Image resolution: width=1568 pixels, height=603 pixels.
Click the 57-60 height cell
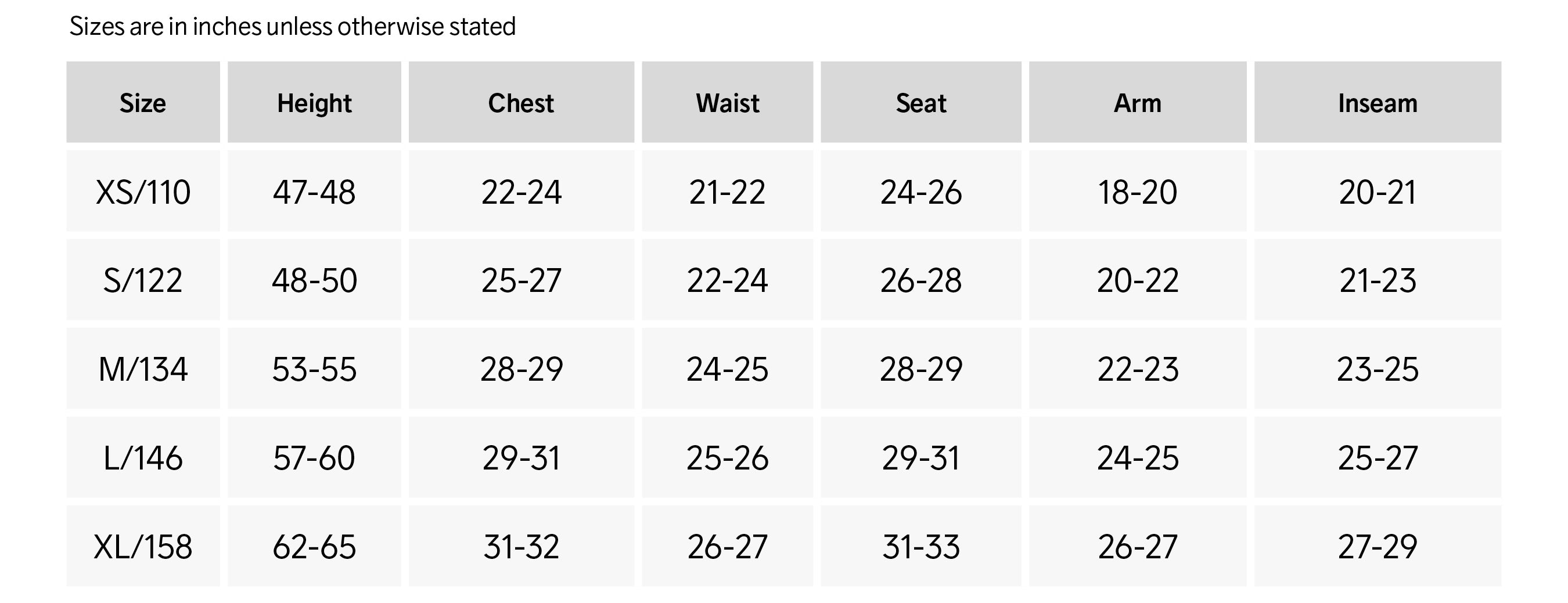[314, 457]
